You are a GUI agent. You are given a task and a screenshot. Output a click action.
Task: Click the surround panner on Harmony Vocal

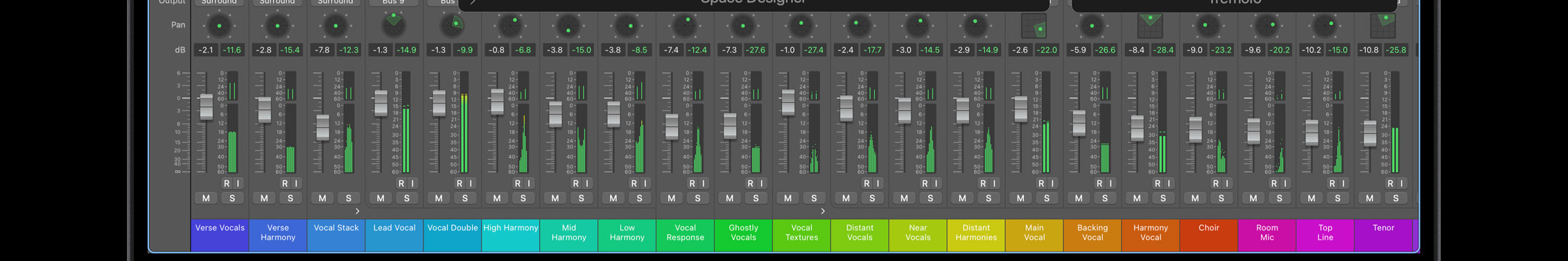(x=1150, y=26)
